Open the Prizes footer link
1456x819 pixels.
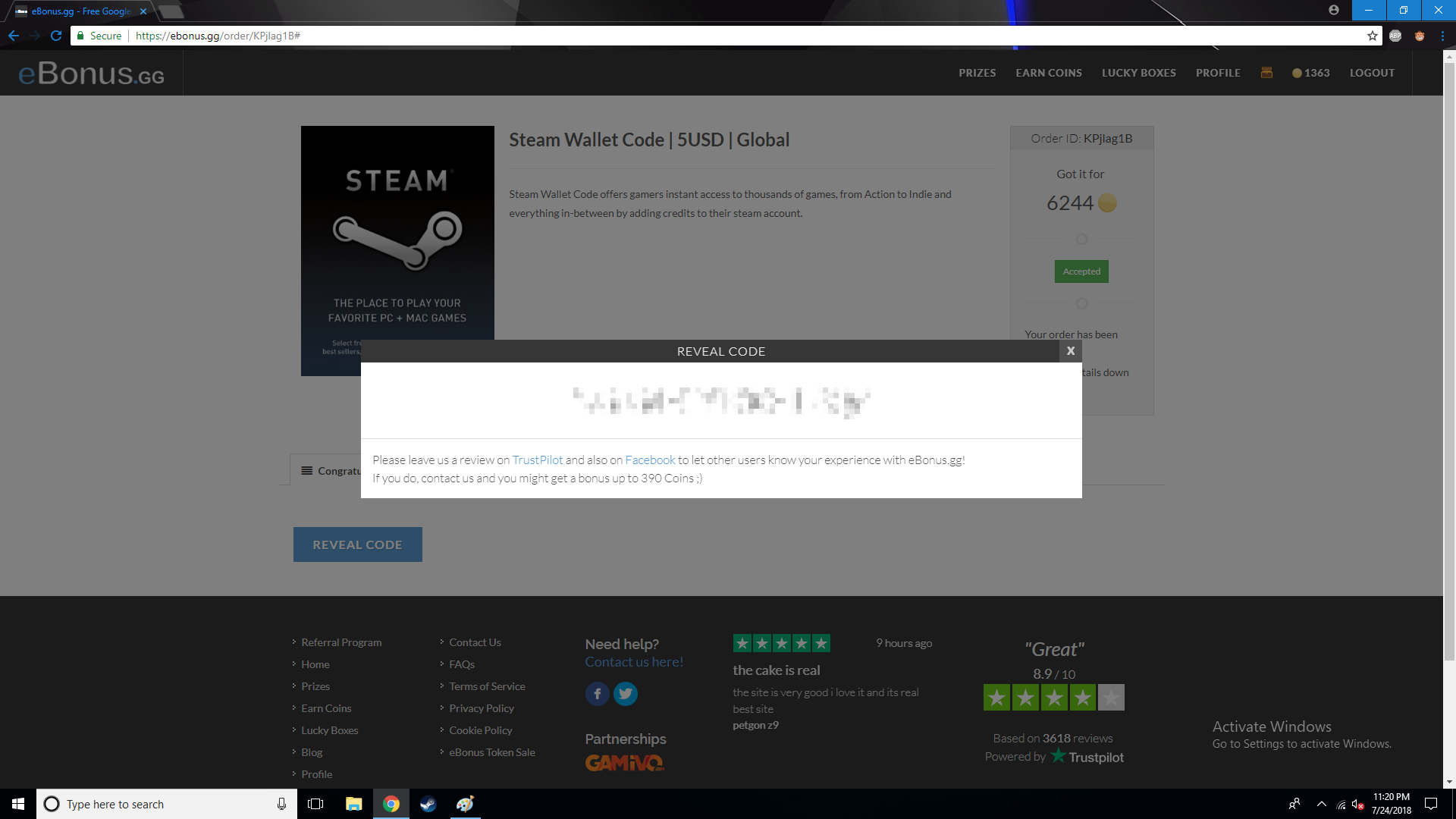[x=315, y=686]
